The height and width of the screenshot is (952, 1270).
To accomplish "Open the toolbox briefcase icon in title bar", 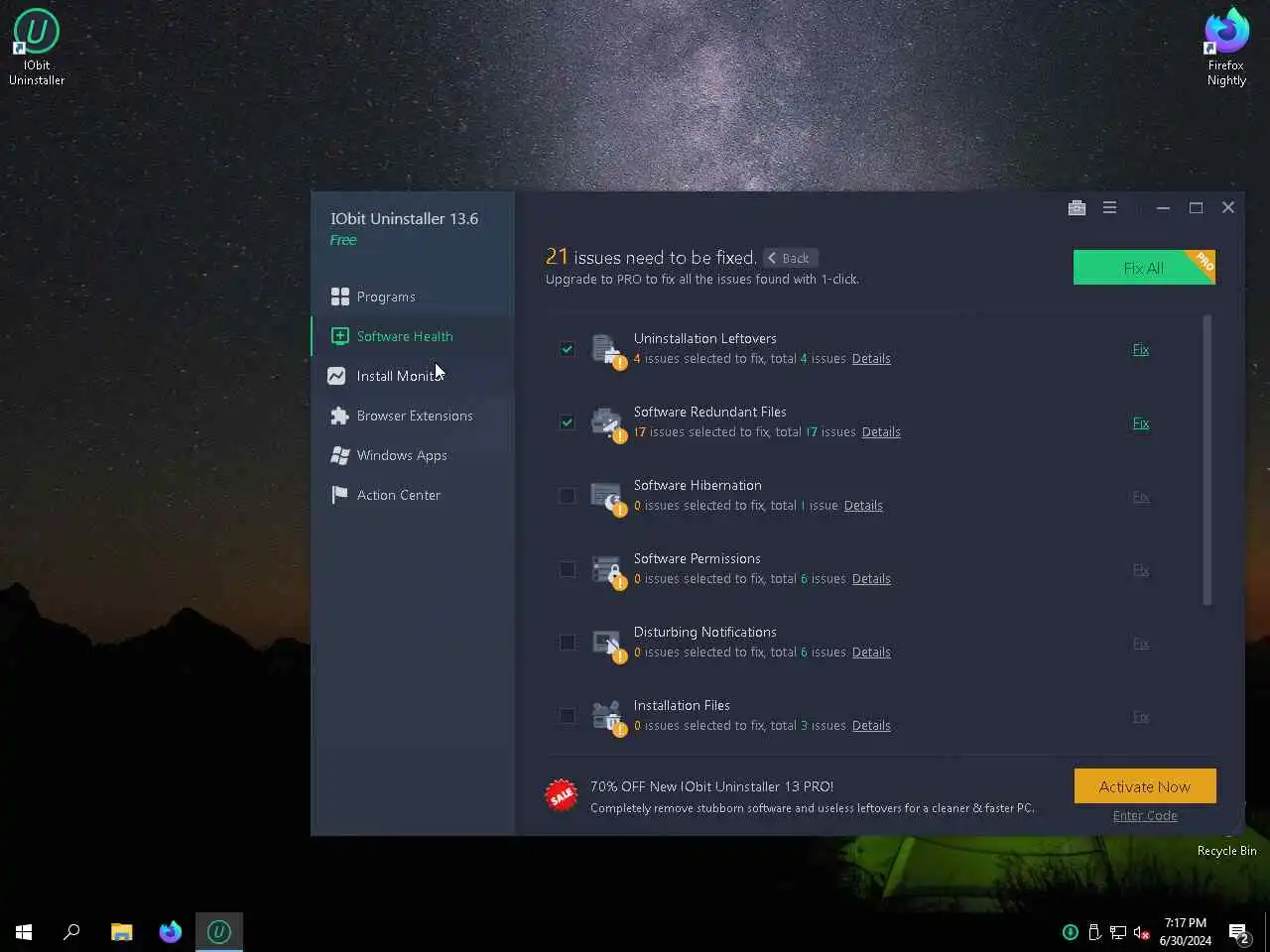I will click(x=1077, y=207).
